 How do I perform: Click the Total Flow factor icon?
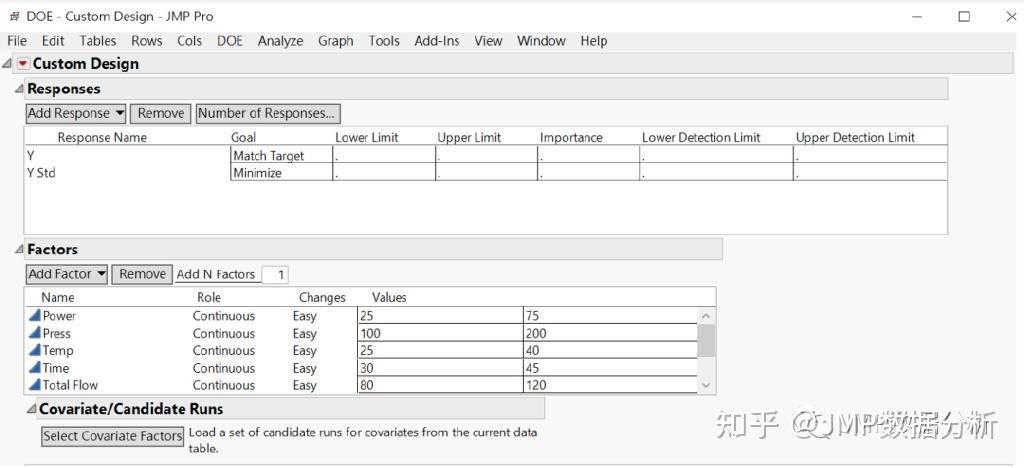click(x=34, y=385)
